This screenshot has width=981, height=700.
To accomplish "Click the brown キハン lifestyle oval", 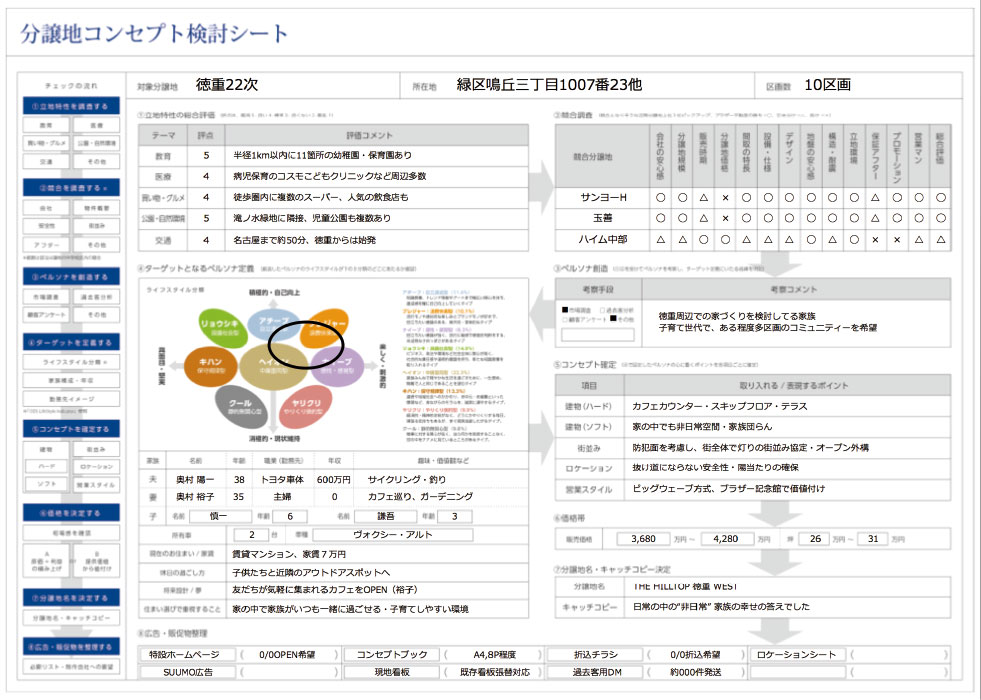I will (x=210, y=365).
